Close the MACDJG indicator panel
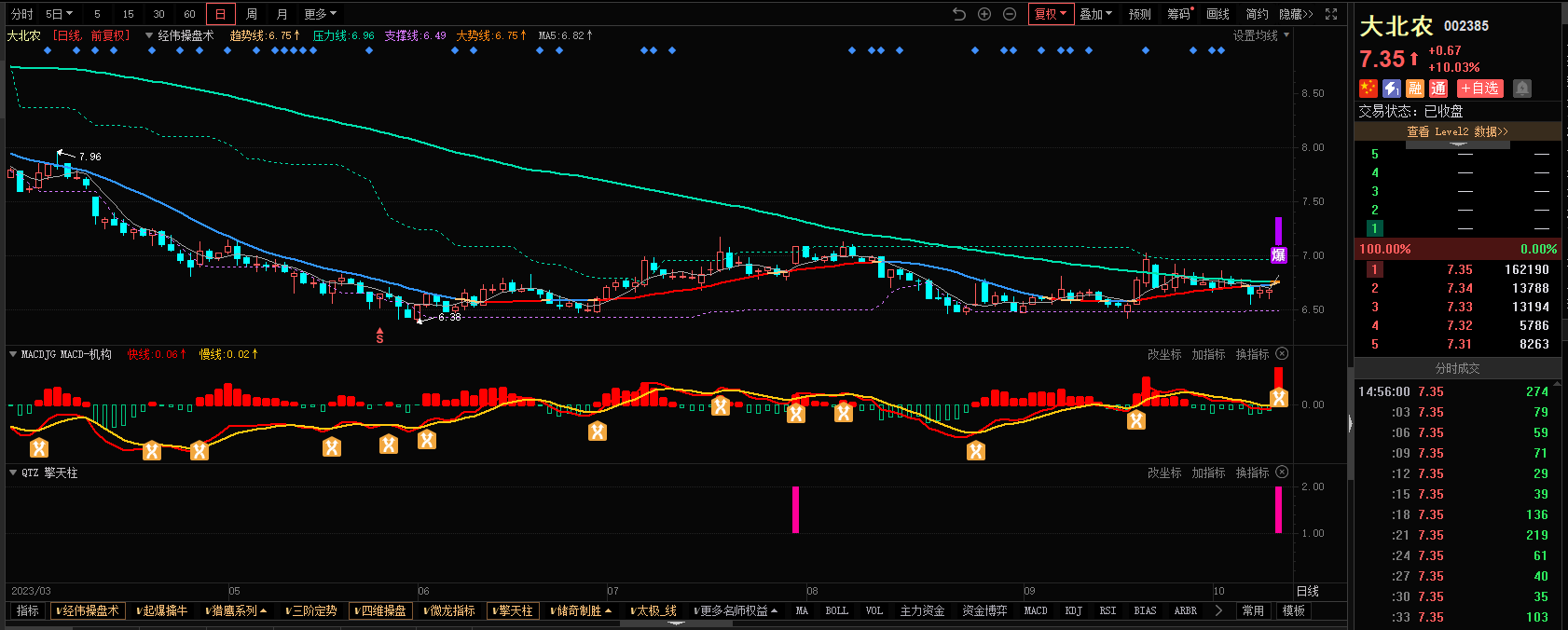 tap(1282, 354)
